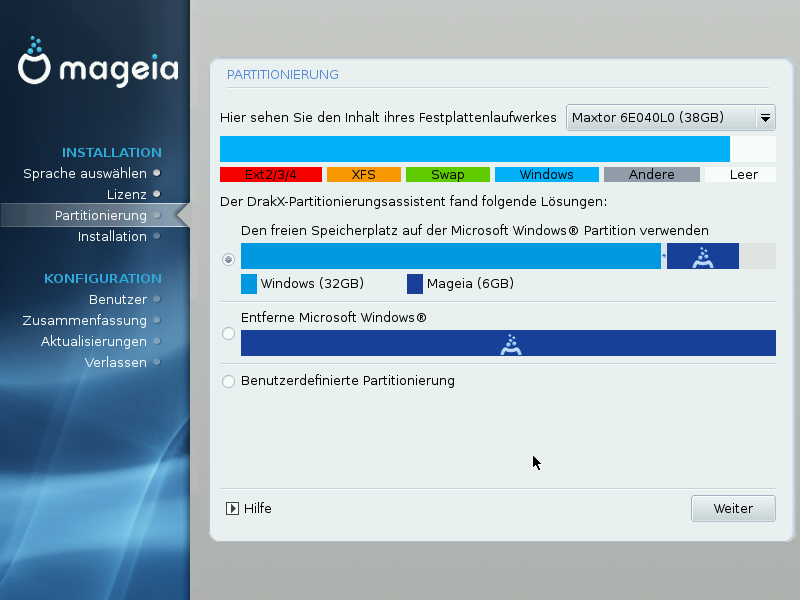Click the Hilfe triangle icon
Viewport: 800px width, 600px height.
point(232,508)
